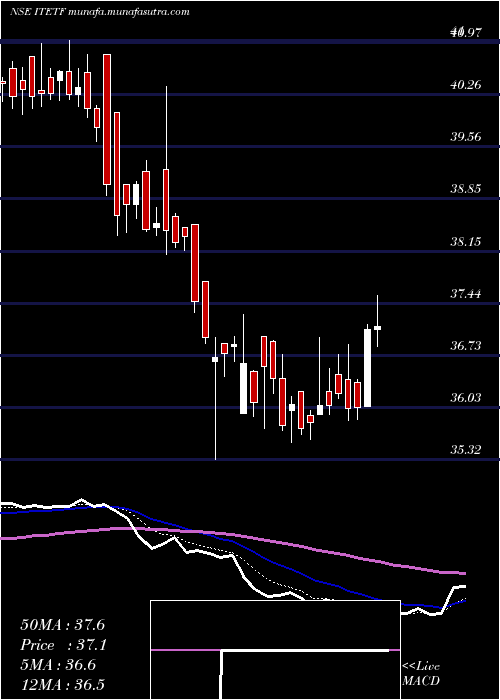The height and width of the screenshot is (700, 500).
Task: Click the 36.03 price axis label
Action: click(x=466, y=397)
